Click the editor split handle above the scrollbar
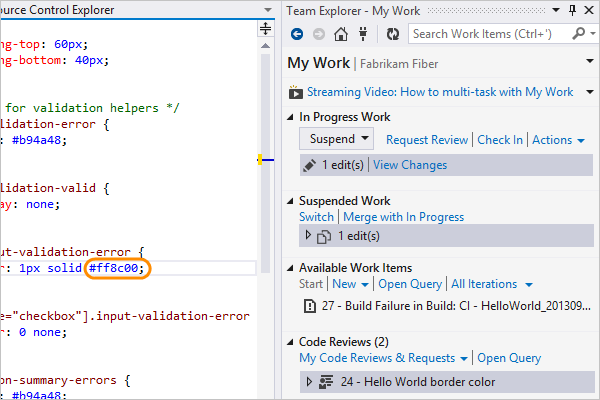This screenshot has height=400, width=600. coord(266,29)
